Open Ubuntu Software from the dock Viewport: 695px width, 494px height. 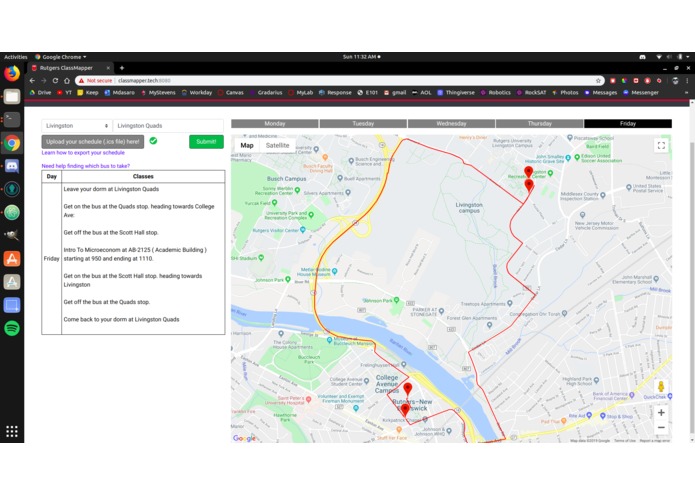click(x=12, y=259)
